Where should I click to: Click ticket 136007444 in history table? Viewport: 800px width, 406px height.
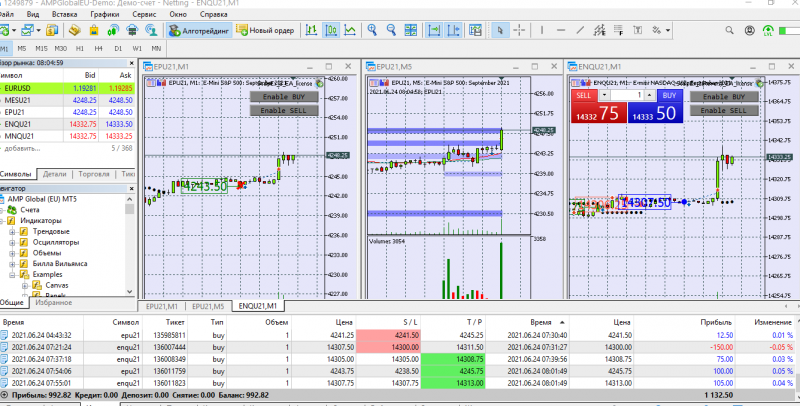169,347
